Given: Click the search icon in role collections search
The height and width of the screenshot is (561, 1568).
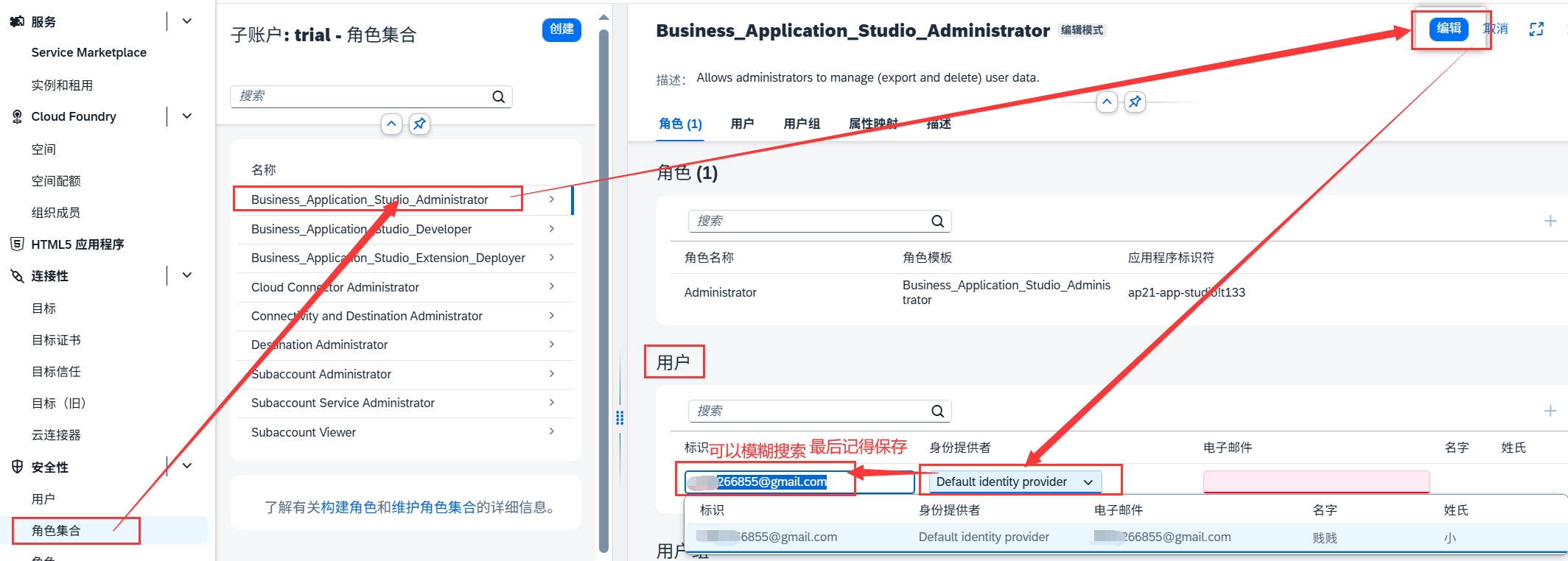Looking at the screenshot, I should 499,96.
